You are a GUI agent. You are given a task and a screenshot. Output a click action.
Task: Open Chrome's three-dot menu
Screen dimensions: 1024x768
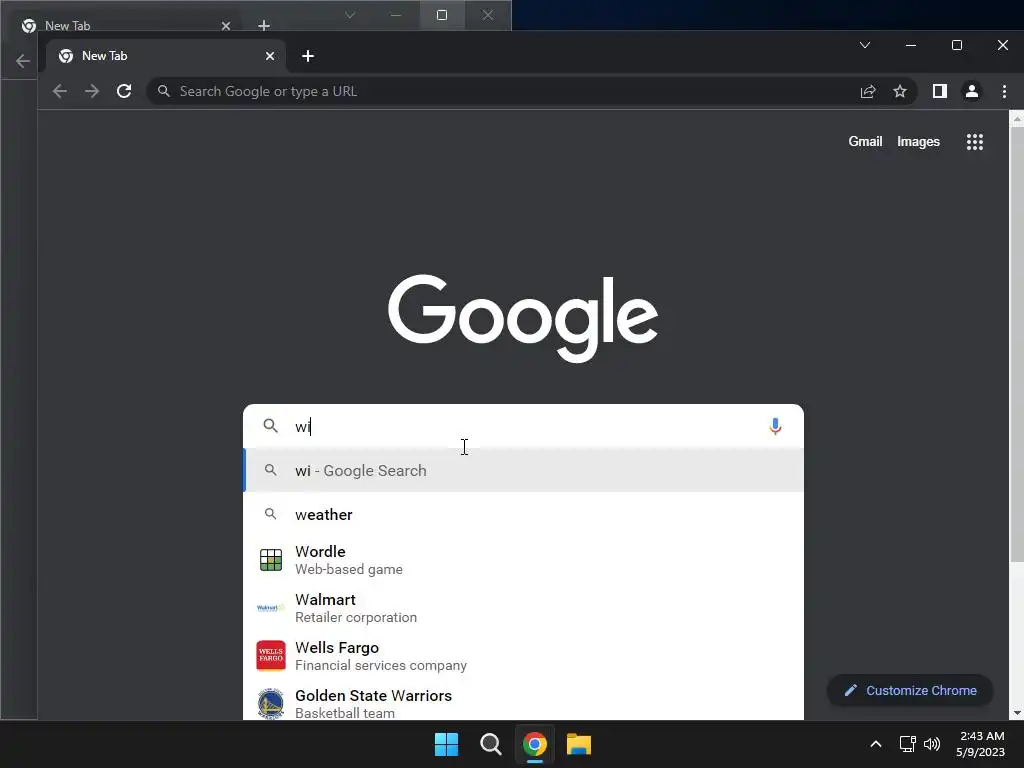pyautogui.click(x=1004, y=91)
